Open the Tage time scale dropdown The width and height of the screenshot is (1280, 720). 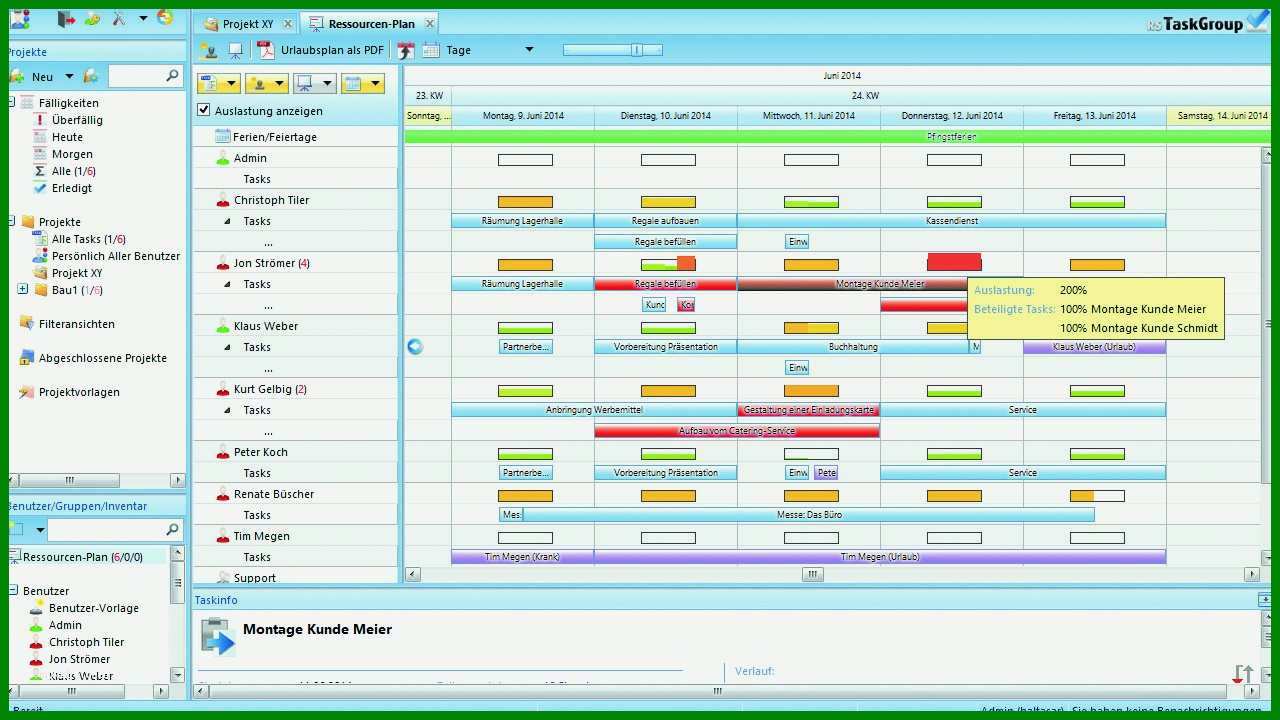[529, 50]
